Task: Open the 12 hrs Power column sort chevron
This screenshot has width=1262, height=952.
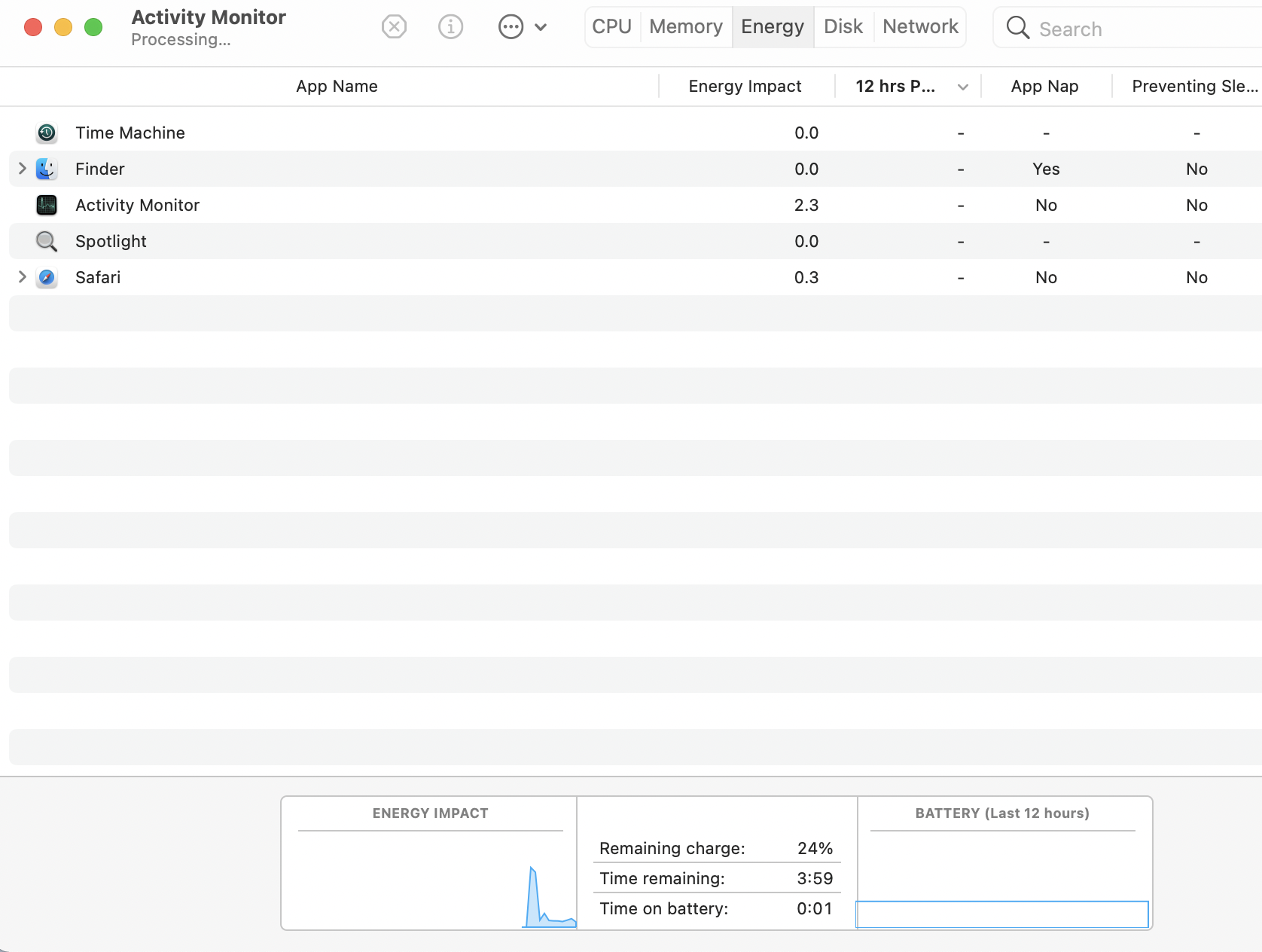Action: coord(963,87)
